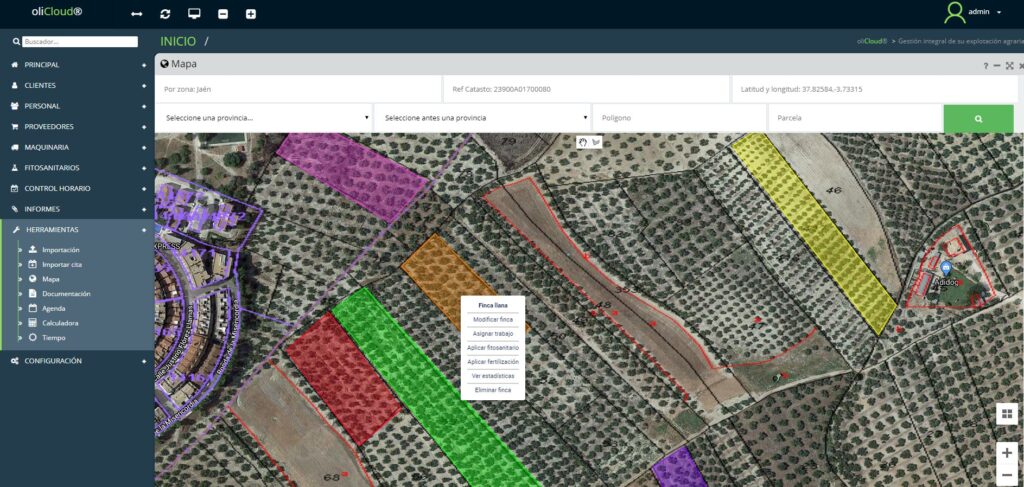
Task: Open the Calculadora submenu link
Action: [x=60, y=323]
